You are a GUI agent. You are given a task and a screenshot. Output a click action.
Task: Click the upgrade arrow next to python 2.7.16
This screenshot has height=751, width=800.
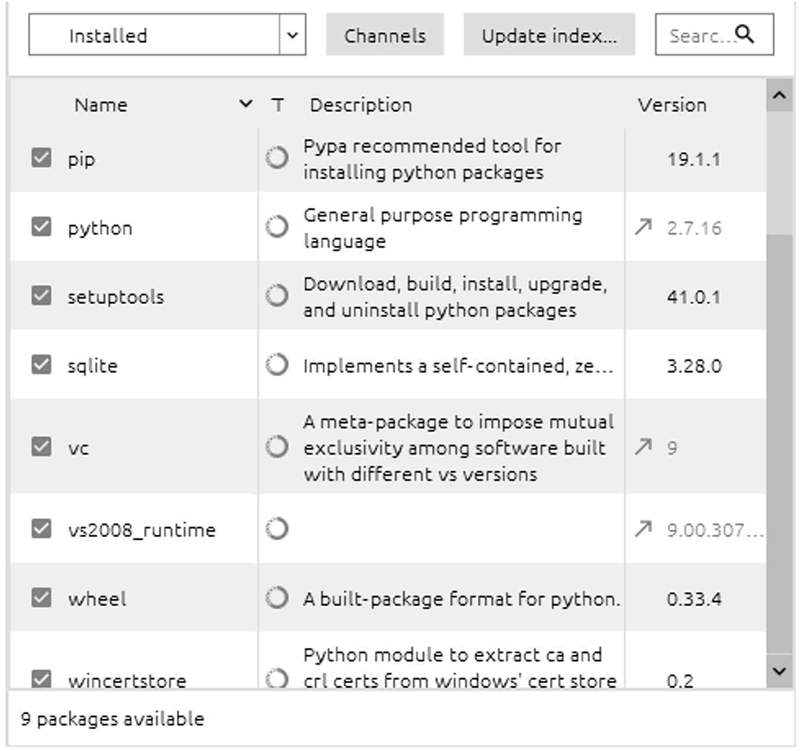643,227
